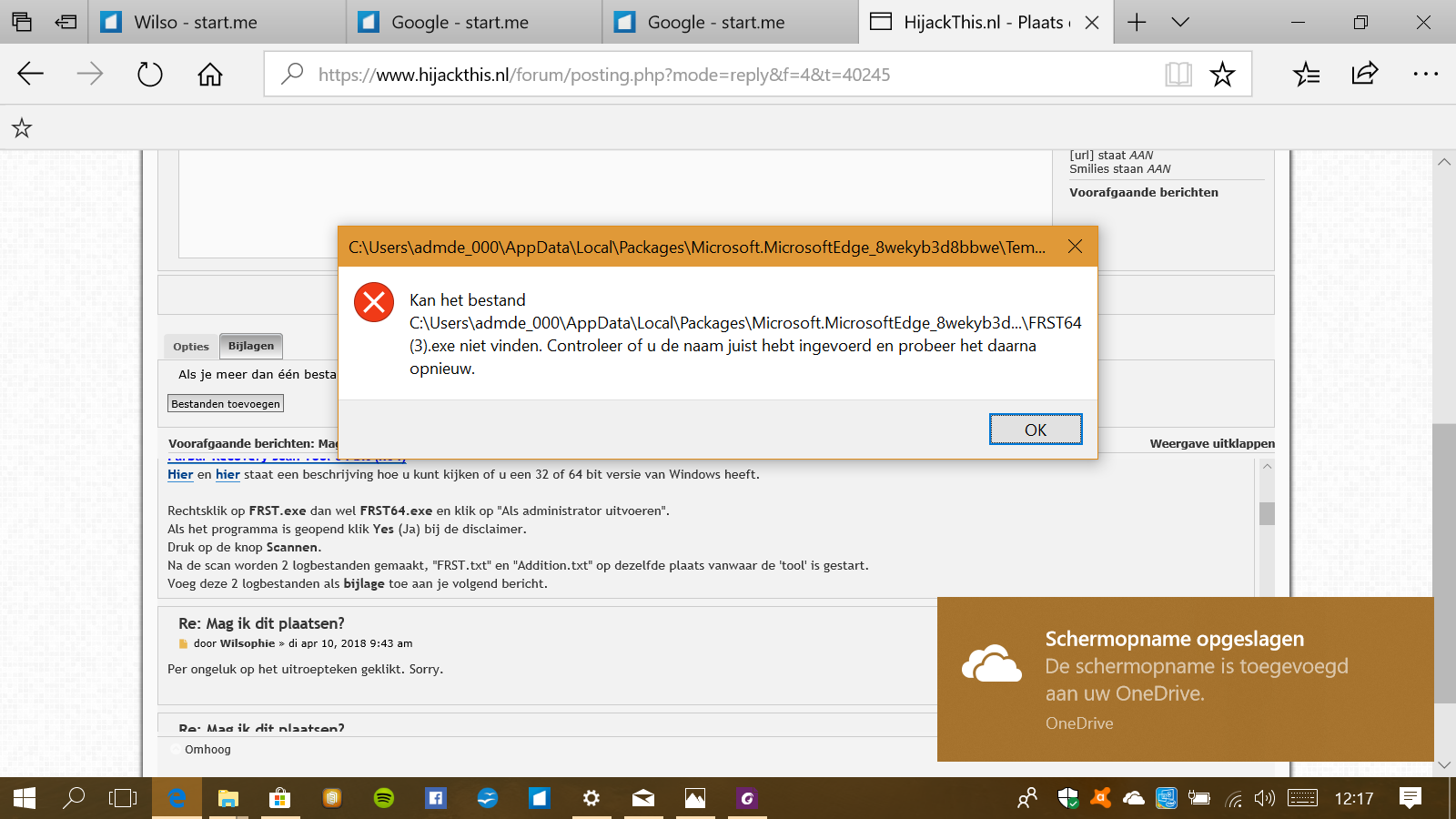Open Edge settings and more menu
Image resolution: width=1456 pixels, height=819 pixels.
tap(1425, 74)
